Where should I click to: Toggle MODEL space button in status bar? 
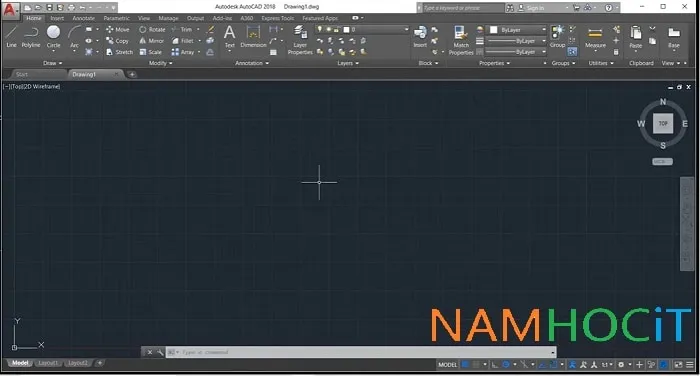click(447, 365)
